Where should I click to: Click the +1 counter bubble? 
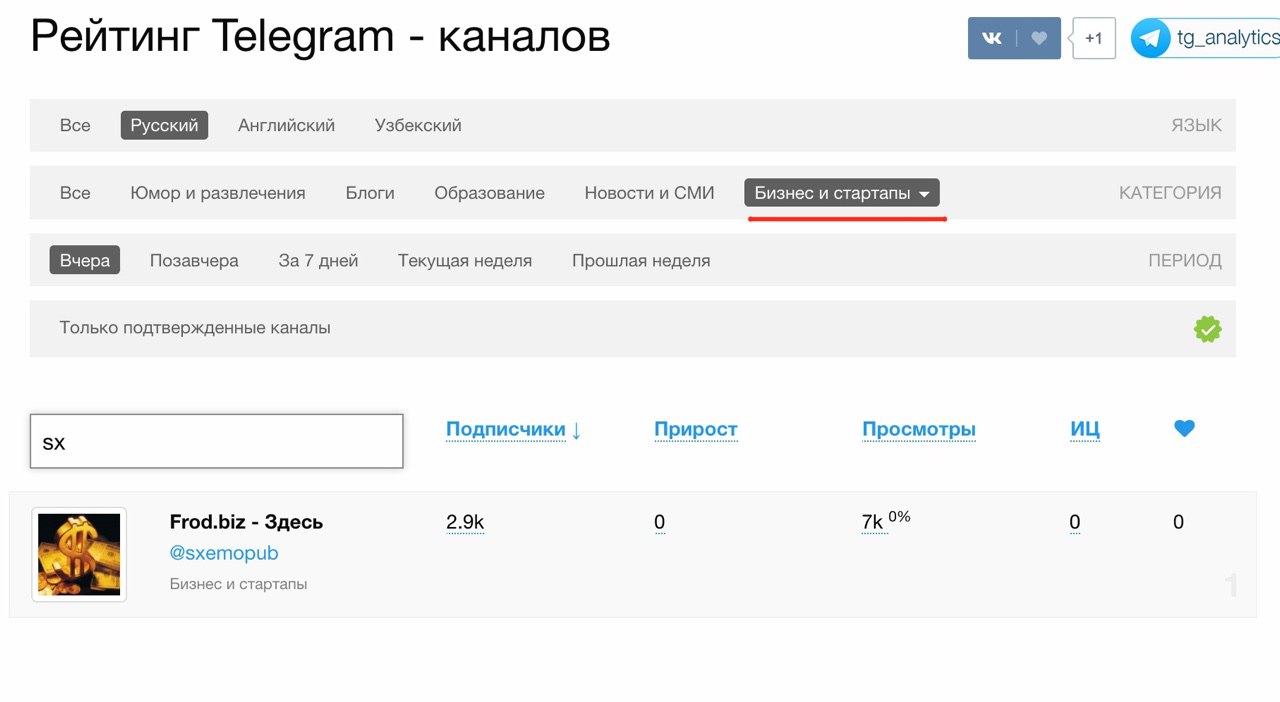[1093, 38]
